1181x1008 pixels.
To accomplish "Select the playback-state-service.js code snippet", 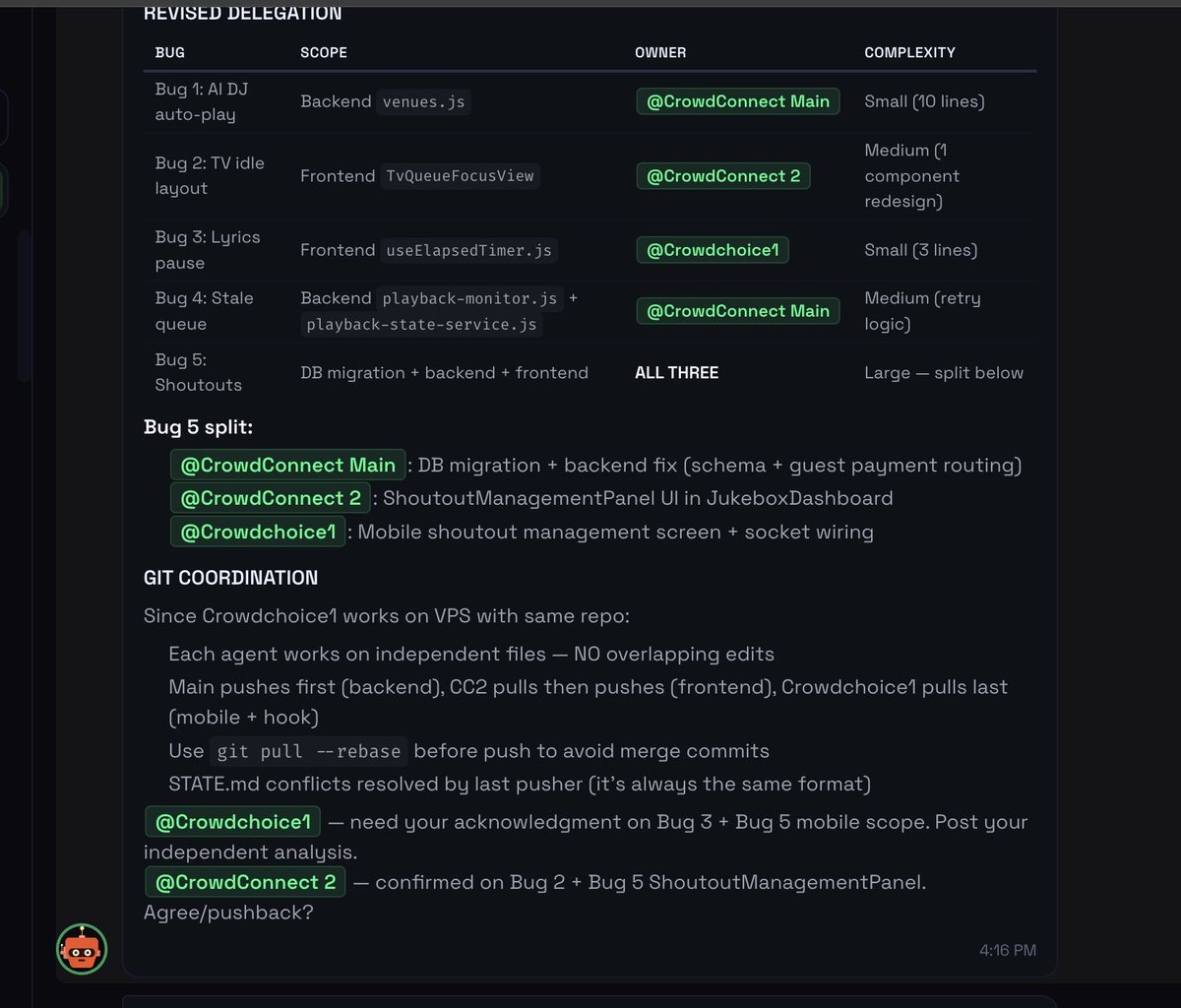I will coord(421,324).
